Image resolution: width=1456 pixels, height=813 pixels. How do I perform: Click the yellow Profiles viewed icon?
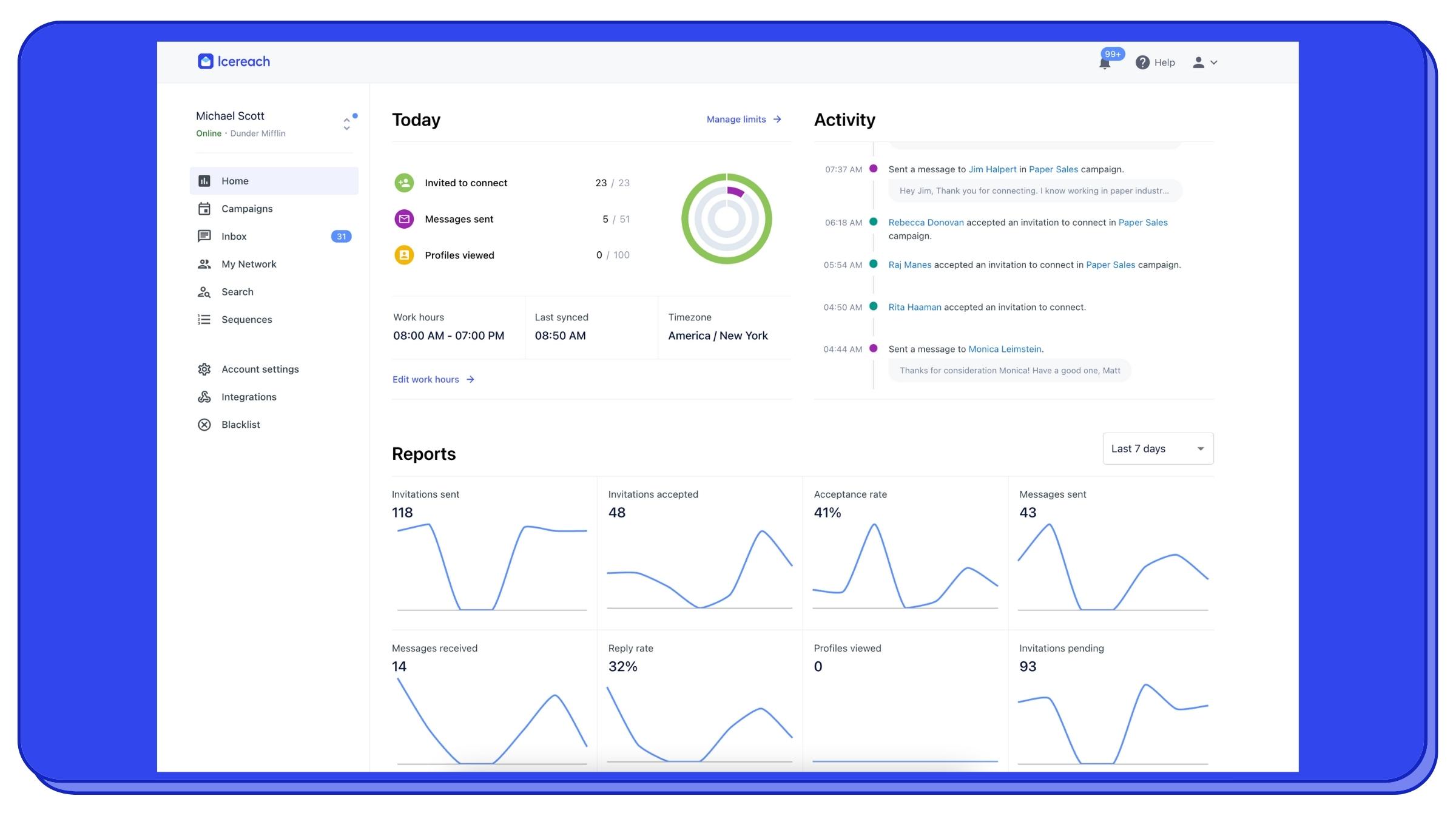[x=404, y=255]
